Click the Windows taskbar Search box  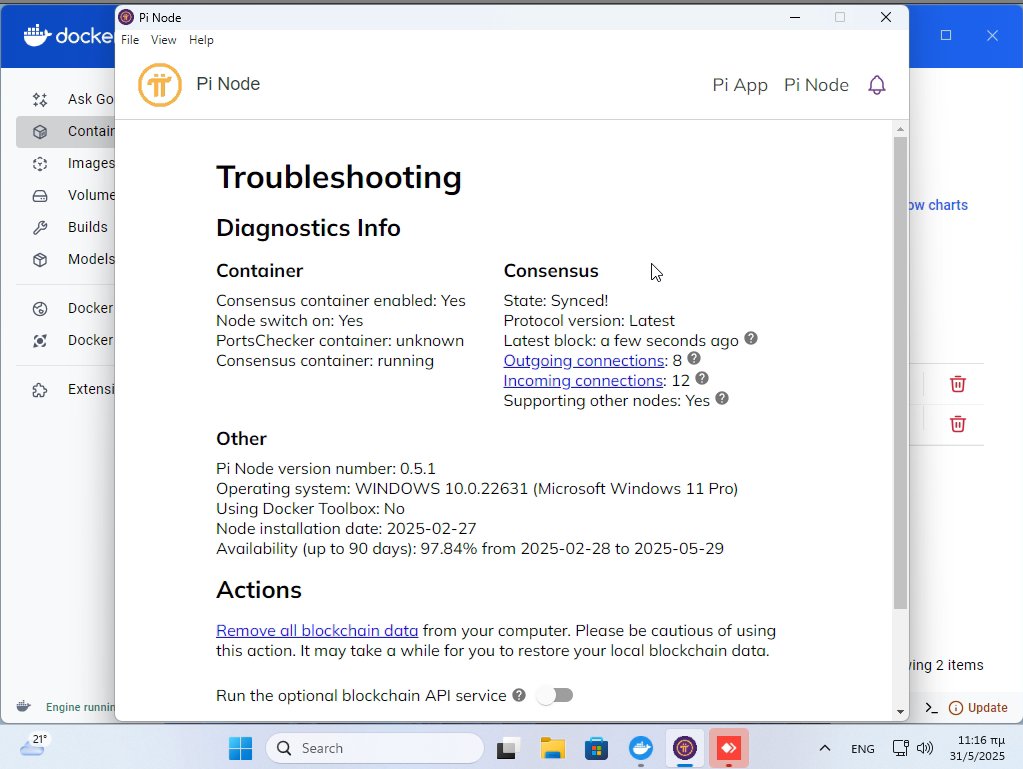[374, 748]
